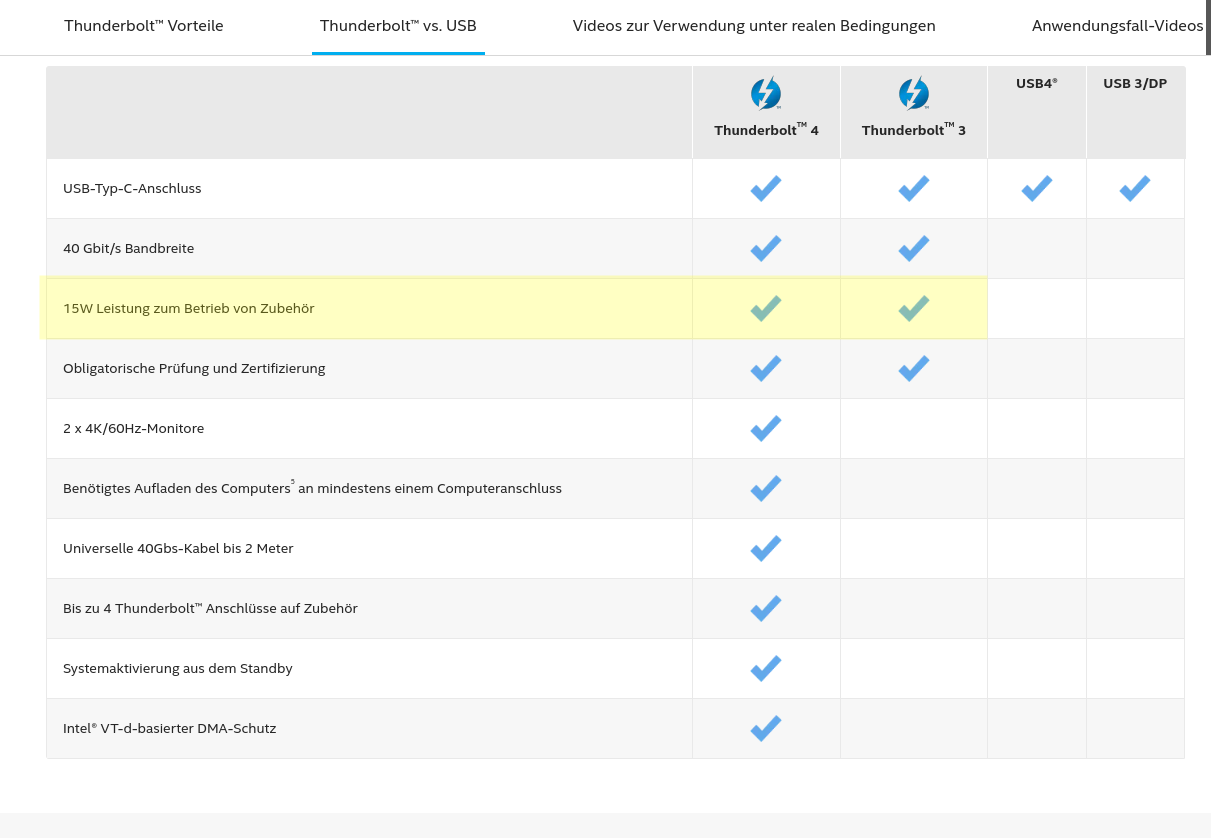Click Thunderbolt 4 checkmark for 40 Gbit/s Bandbreite
Image resolution: width=1211 pixels, height=838 pixels.
[x=766, y=248]
